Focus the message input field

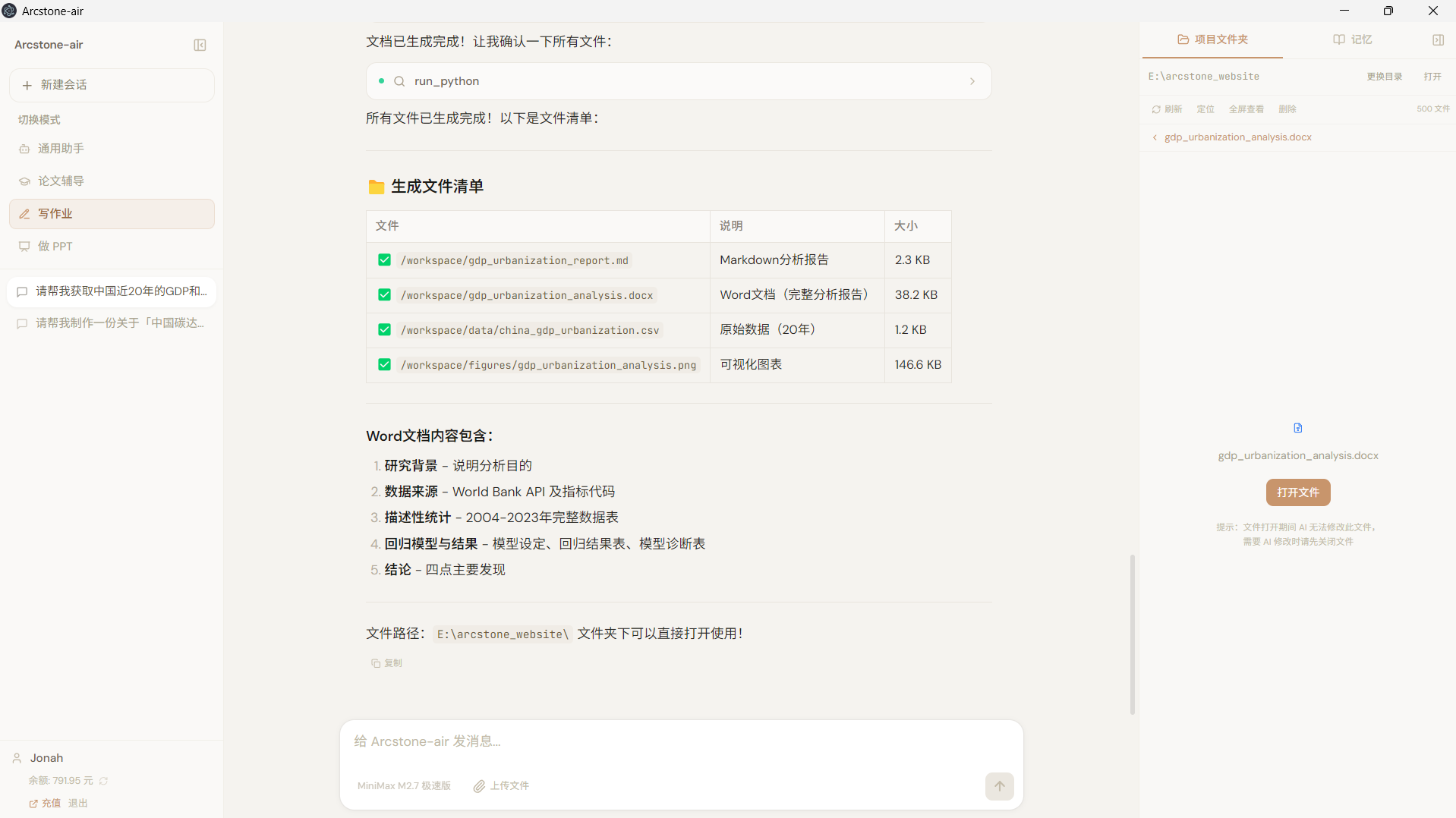pyautogui.click(x=680, y=741)
